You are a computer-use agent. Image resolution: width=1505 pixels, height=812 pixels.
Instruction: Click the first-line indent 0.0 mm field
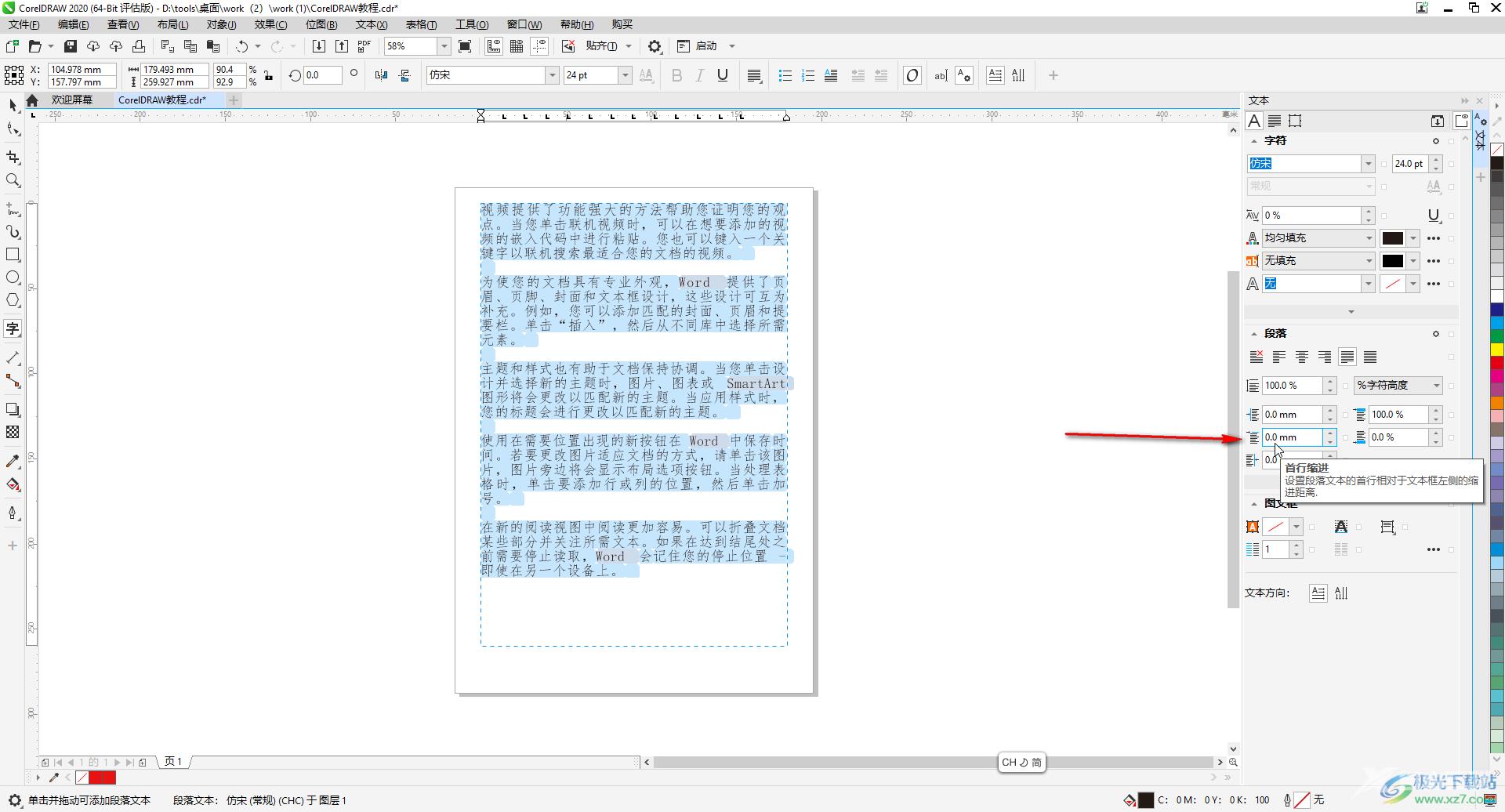click(1292, 437)
